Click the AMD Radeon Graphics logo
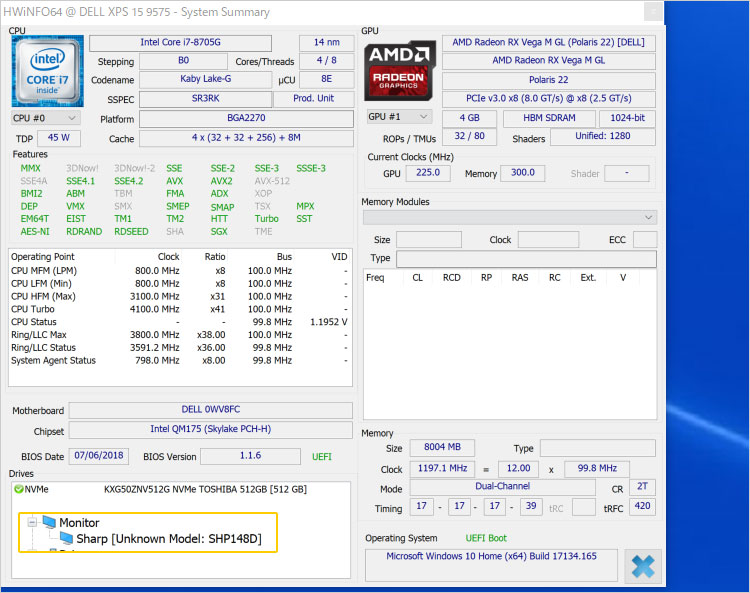Image resolution: width=750 pixels, height=593 pixels. (398, 70)
